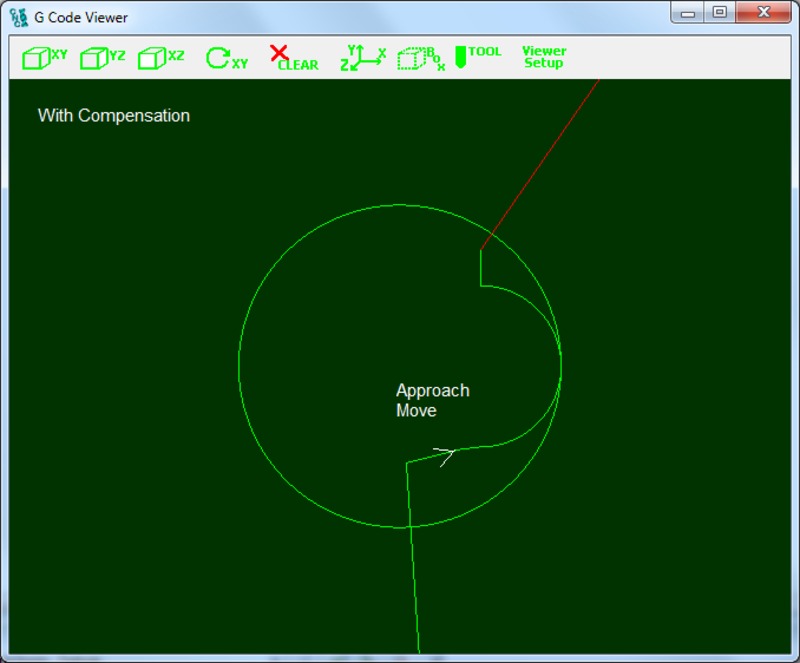Switch to the XZ plane view
800x663 pixels.
[x=161, y=58]
